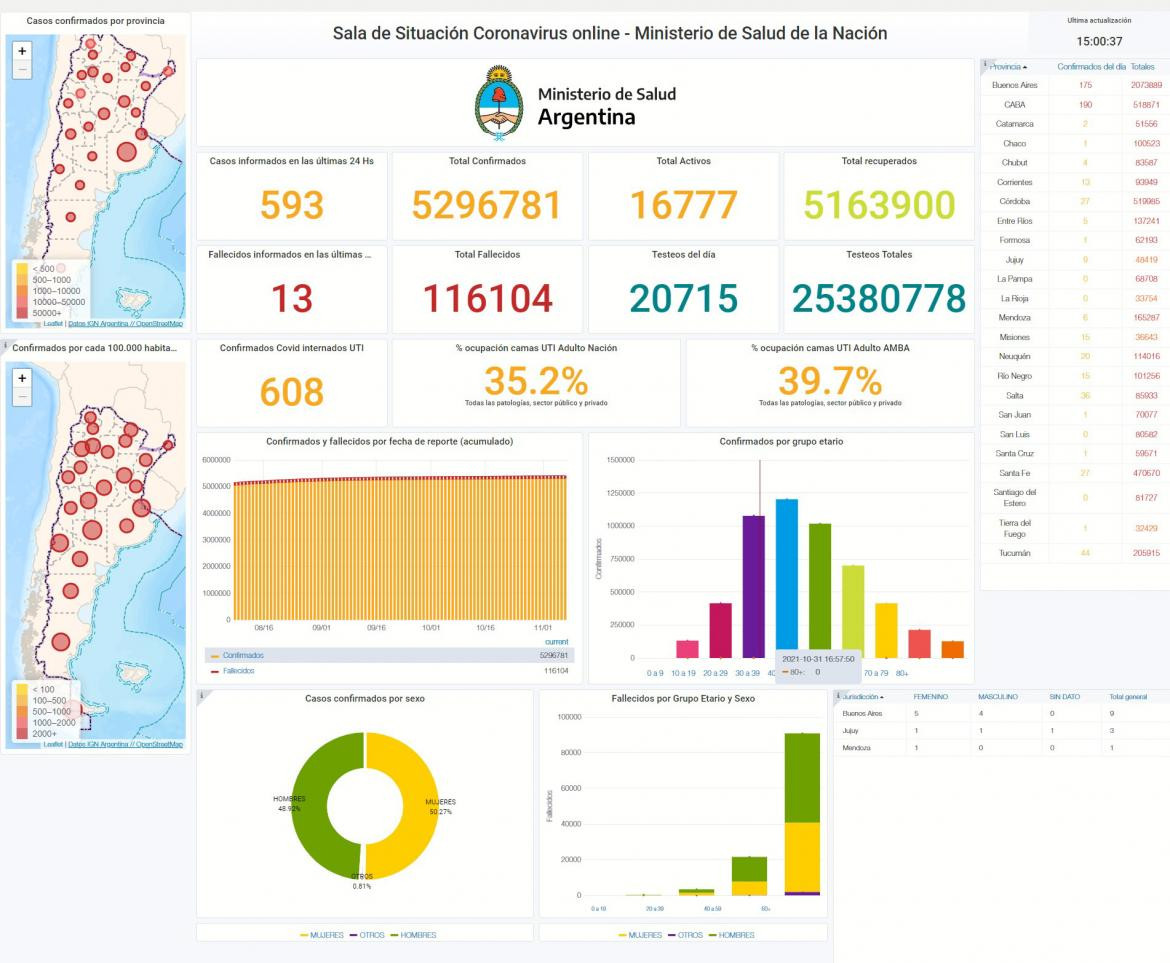Click the green 50 a 59 age group bar
The width and height of the screenshot is (1170, 963).
[820, 591]
